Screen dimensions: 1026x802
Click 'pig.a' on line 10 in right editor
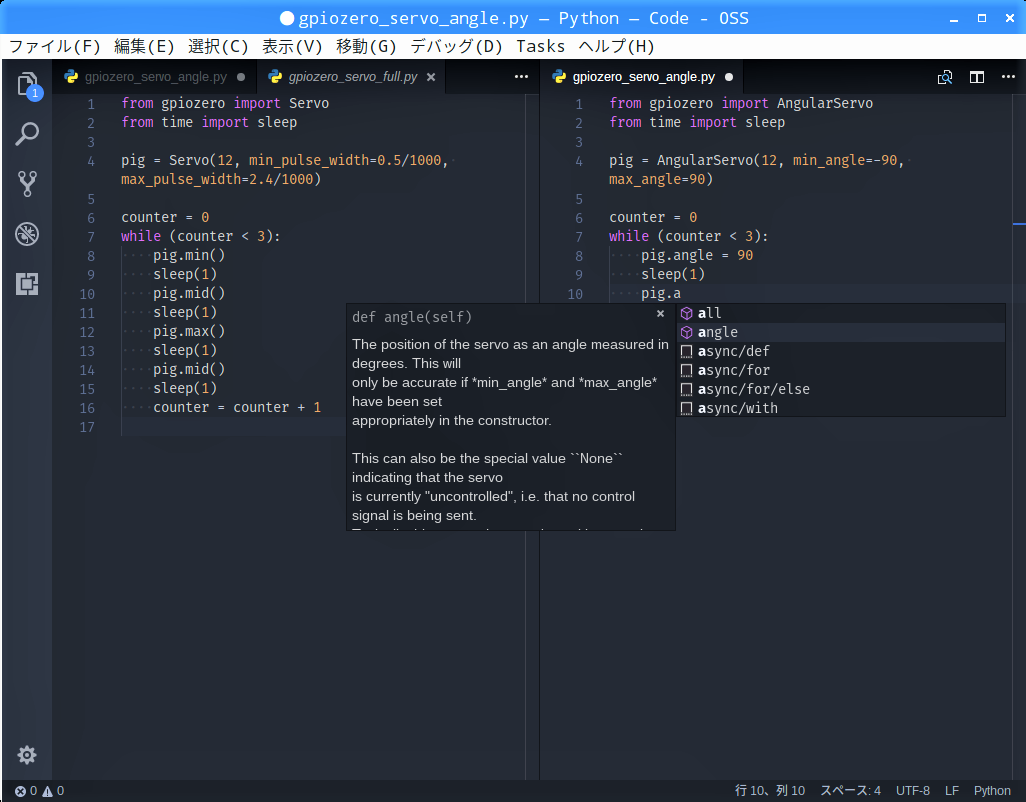click(x=661, y=294)
